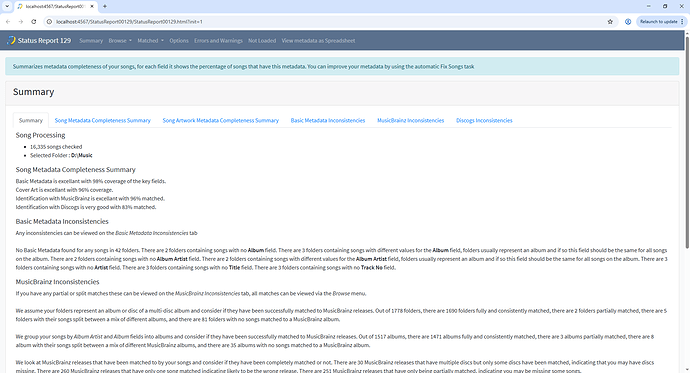The height and width of the screenshot is (373, 690).
Task: Close the StatusReport00129 browser tab
Action: [x=92, y=6]
